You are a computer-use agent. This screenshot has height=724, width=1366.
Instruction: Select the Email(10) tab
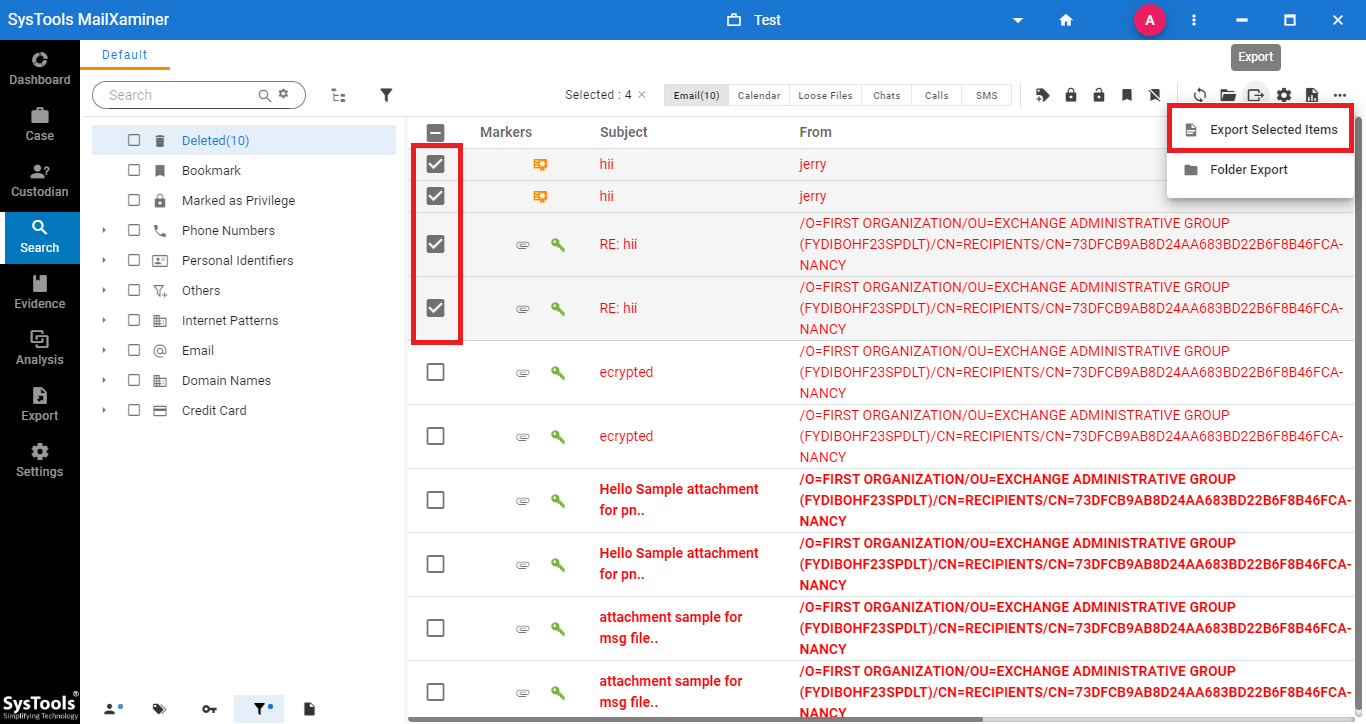pyautogui.click(x=696, y=95)
